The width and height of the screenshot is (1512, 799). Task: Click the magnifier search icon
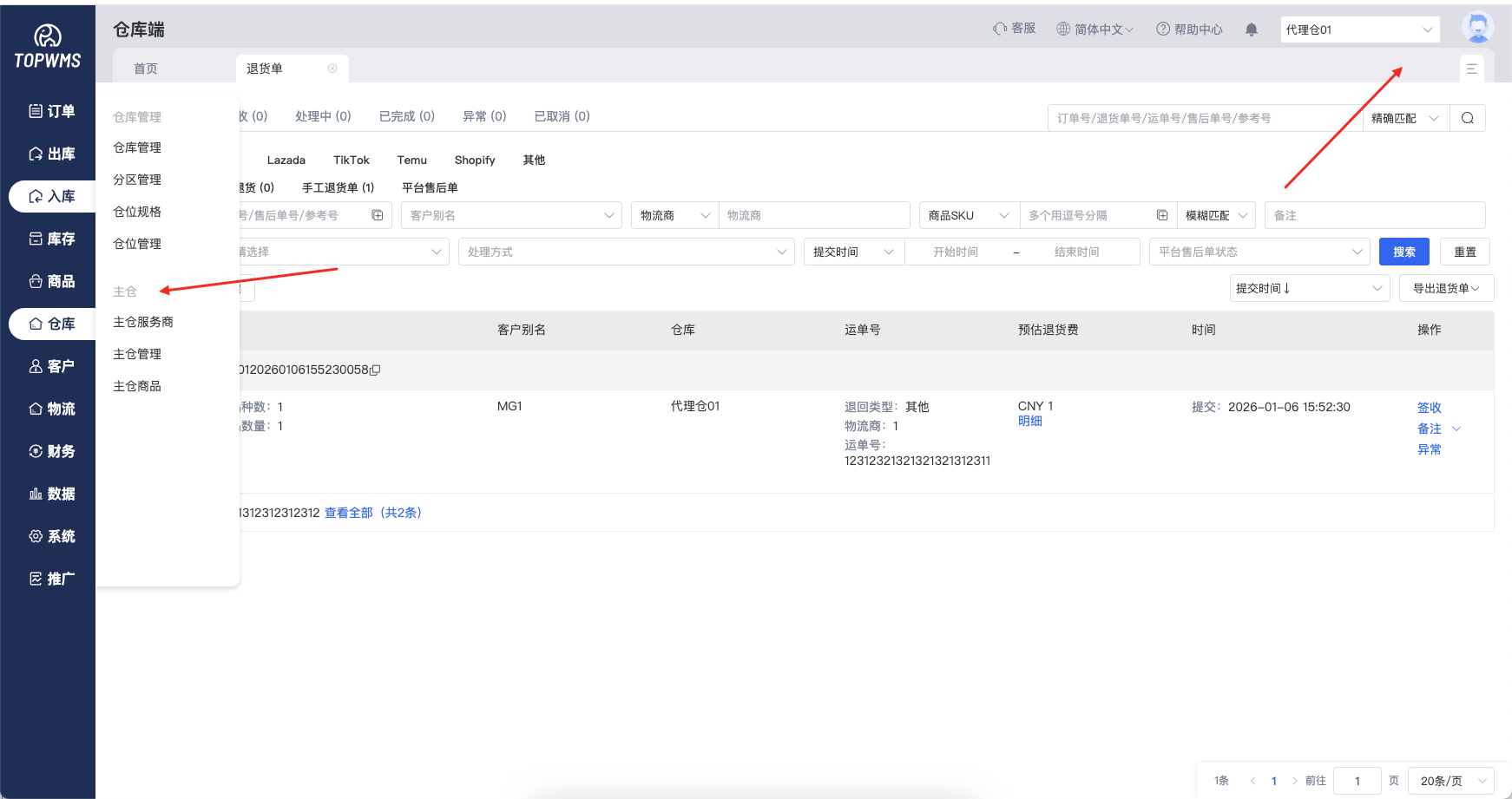point(1467,118)
